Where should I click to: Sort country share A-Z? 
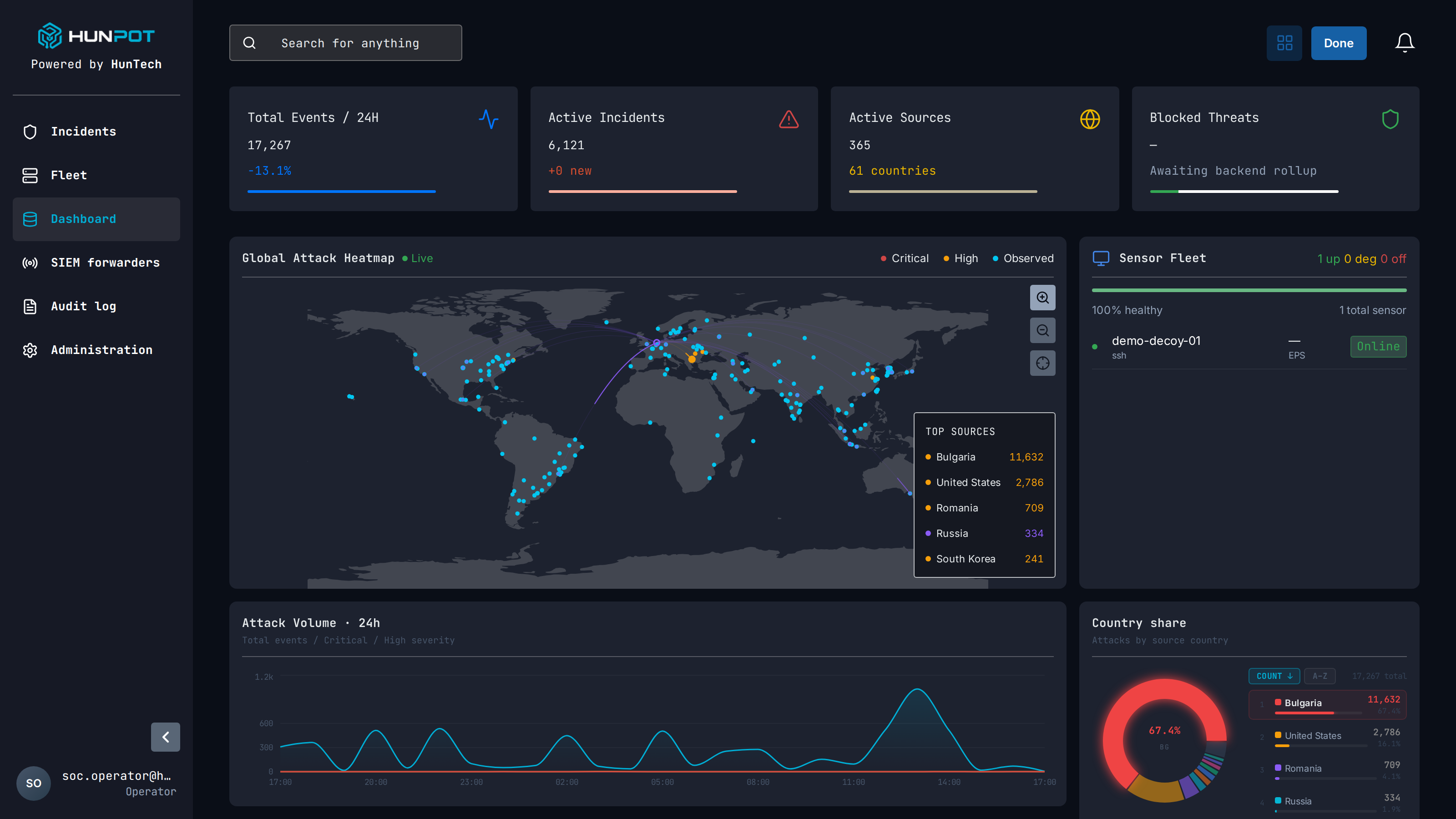1319,676
